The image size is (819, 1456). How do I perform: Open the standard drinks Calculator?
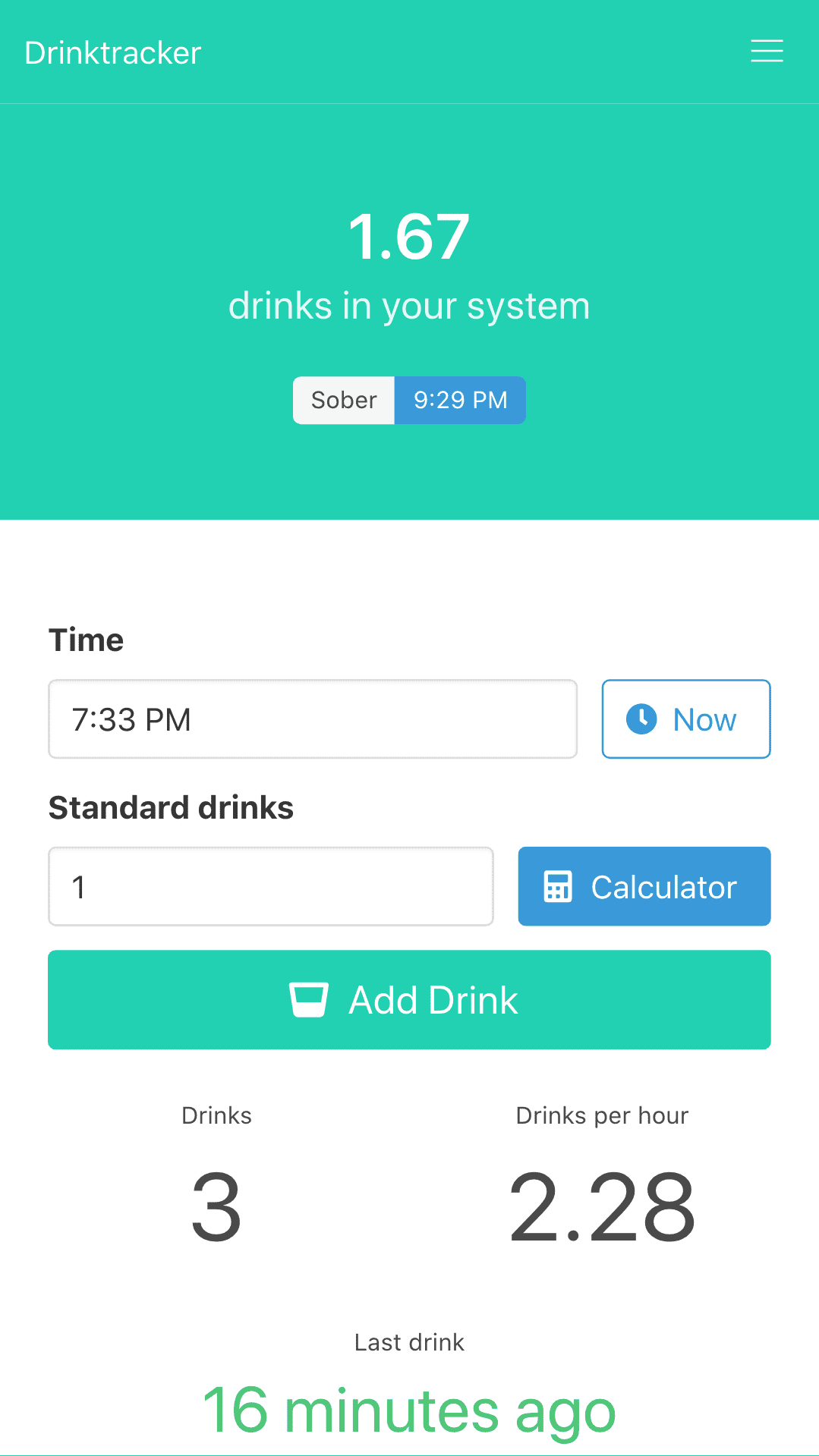644,886
